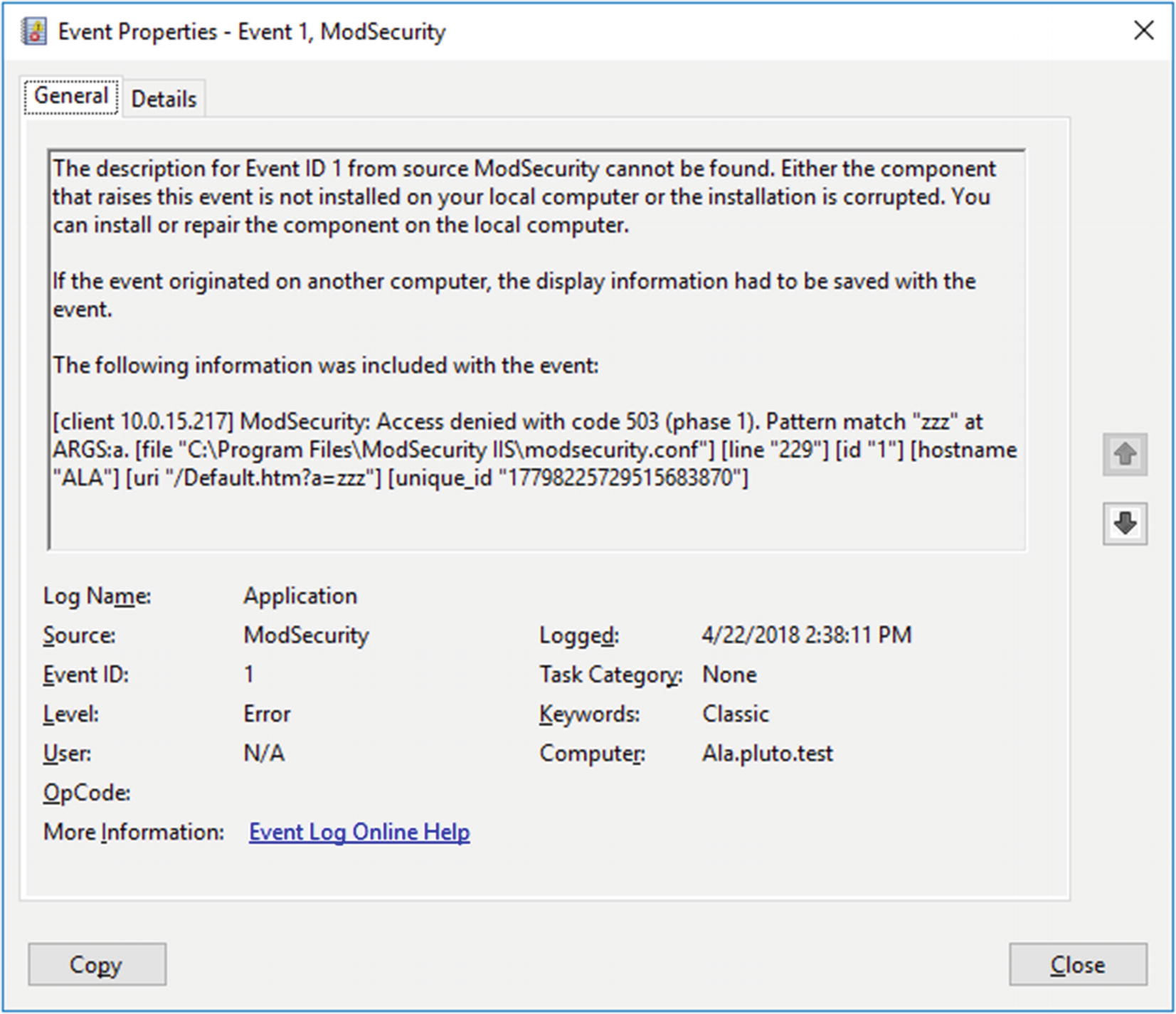Close the Event Properties dialog
1176x1014 pixels.
tap(1078, 964)
